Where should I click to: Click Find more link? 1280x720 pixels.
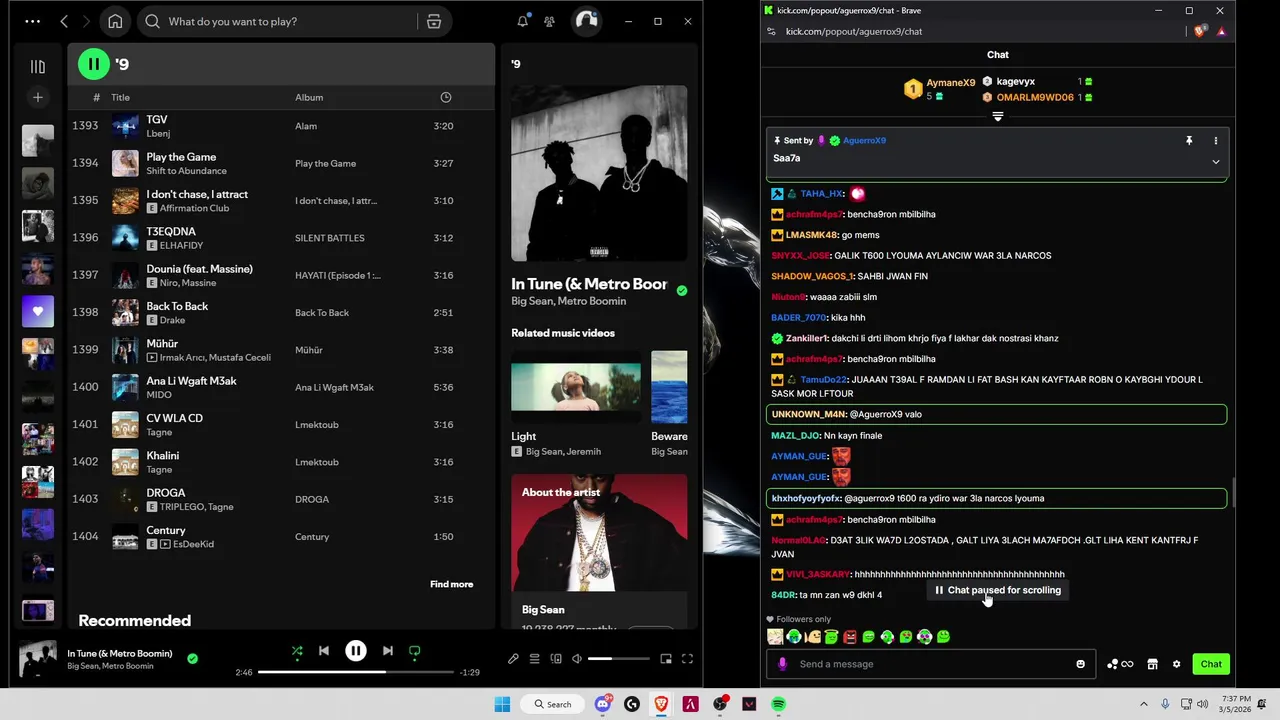pyautogui.click(x=451, y=584)
